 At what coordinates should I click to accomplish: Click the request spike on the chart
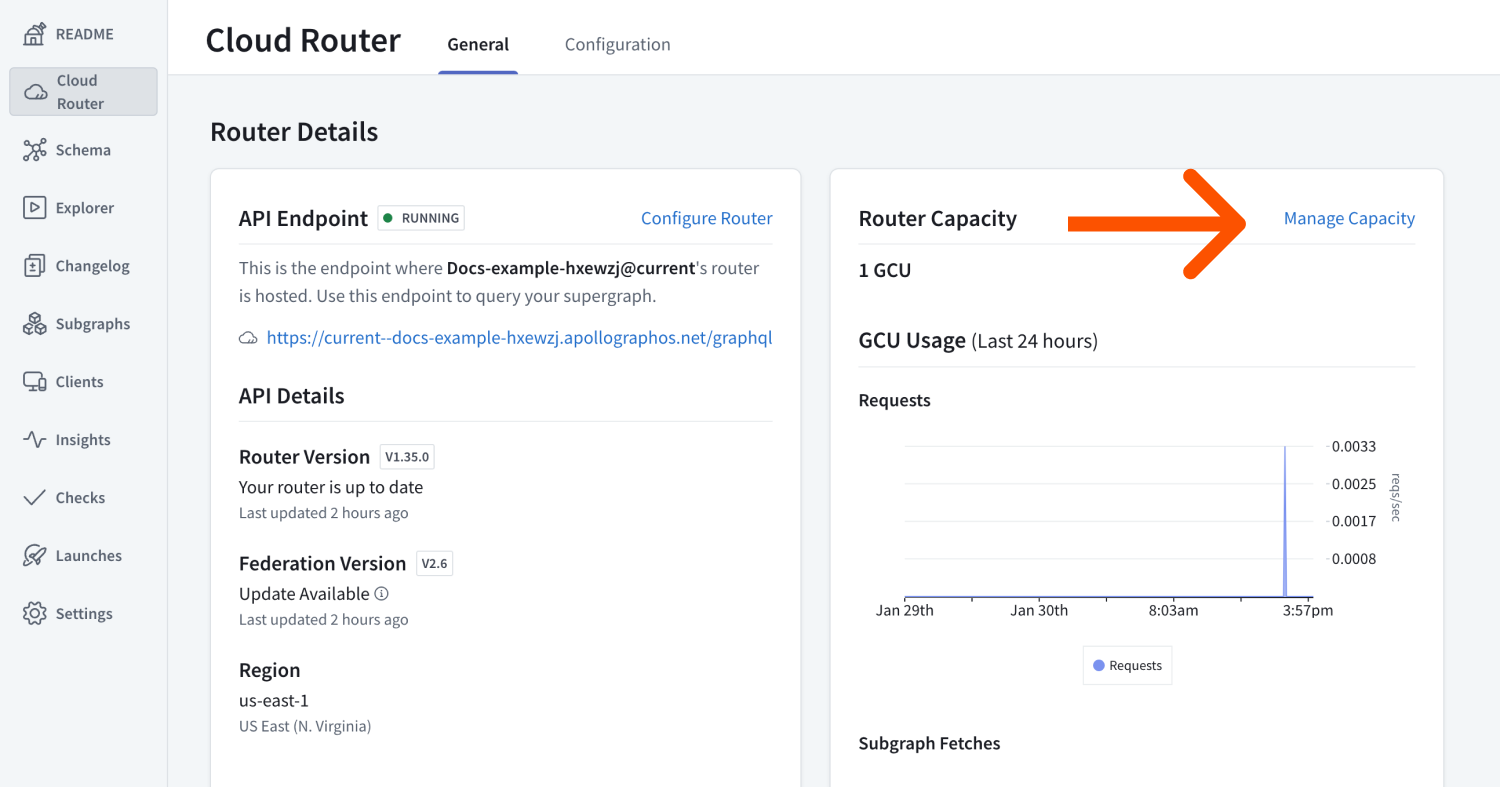click(x=1284, y=520)
